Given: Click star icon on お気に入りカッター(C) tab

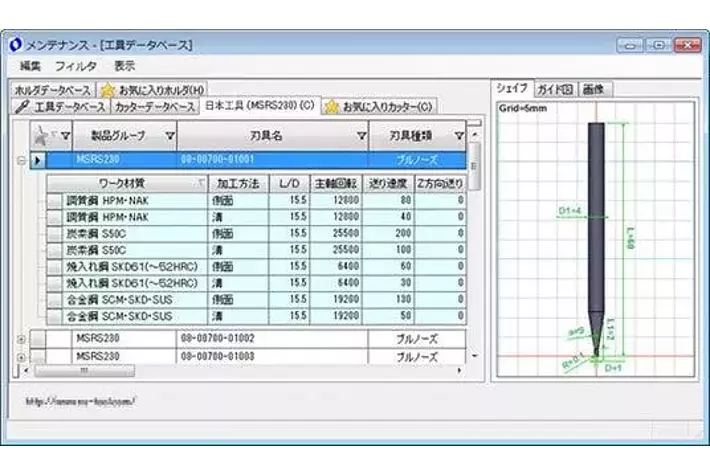Looking at the screenshot, I should click(x=331, y=106).
